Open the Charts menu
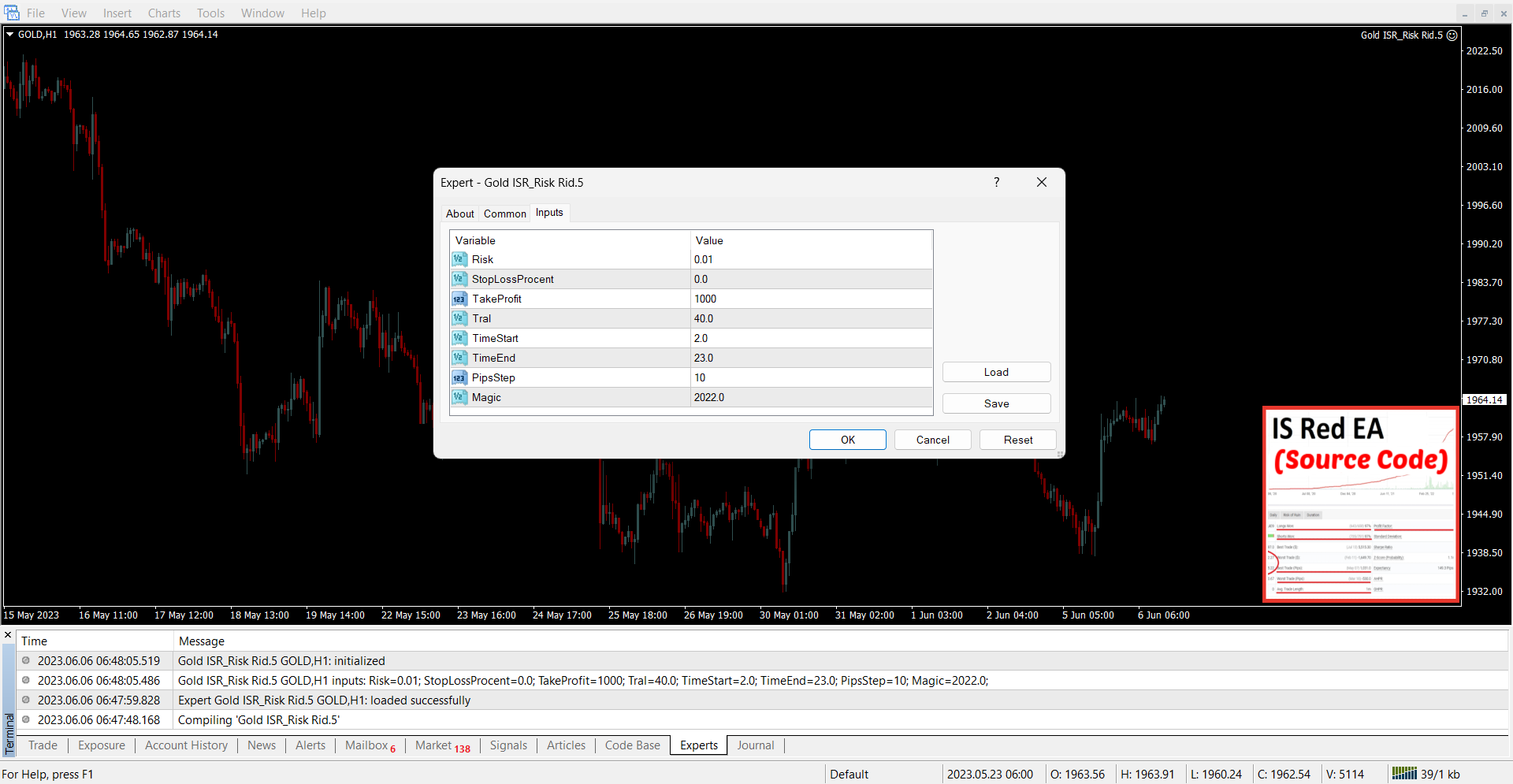The image size is (1513, 784). [x=164, y=13]
